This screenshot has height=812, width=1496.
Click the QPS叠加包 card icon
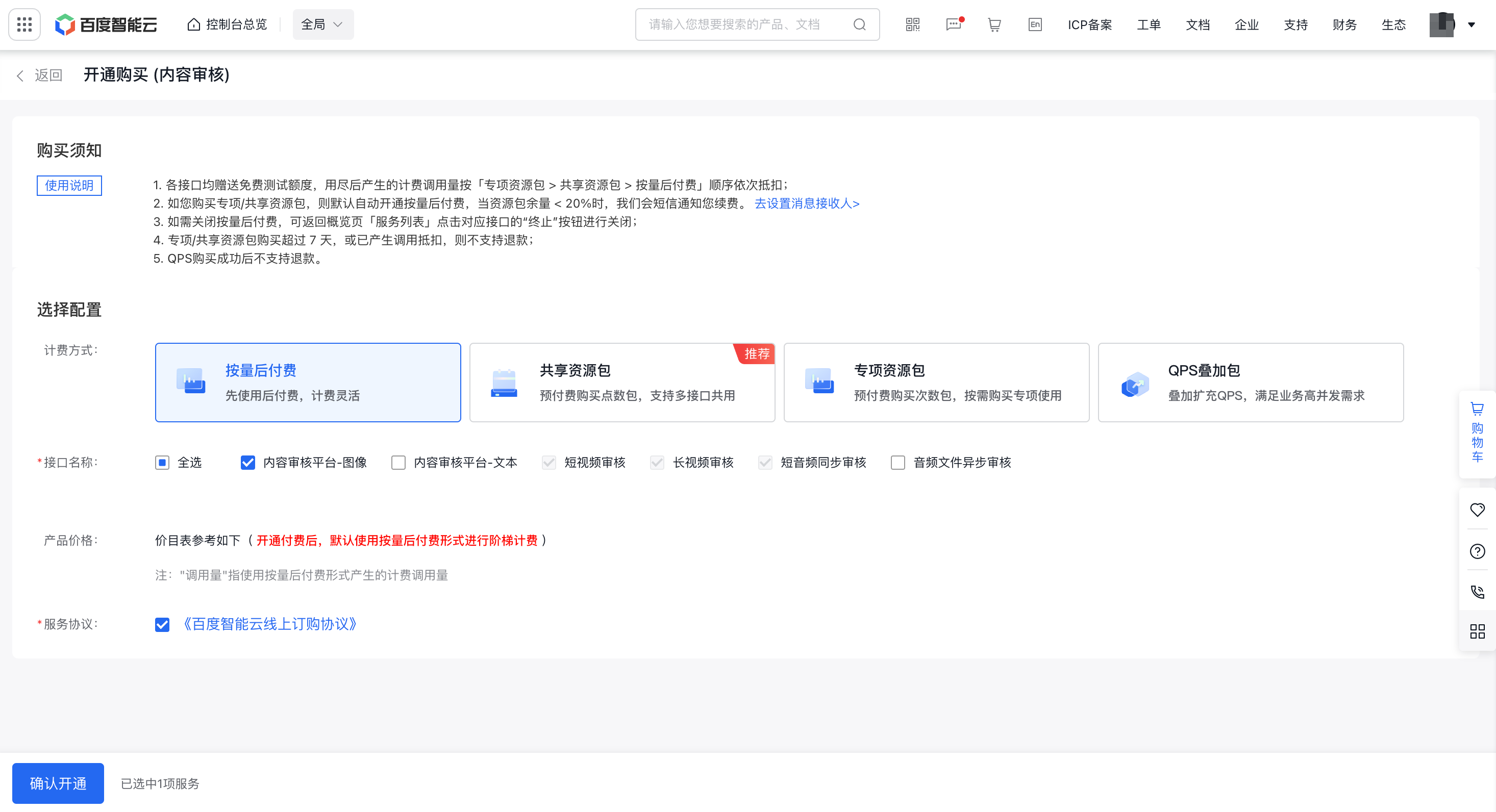pos(1135,384)
